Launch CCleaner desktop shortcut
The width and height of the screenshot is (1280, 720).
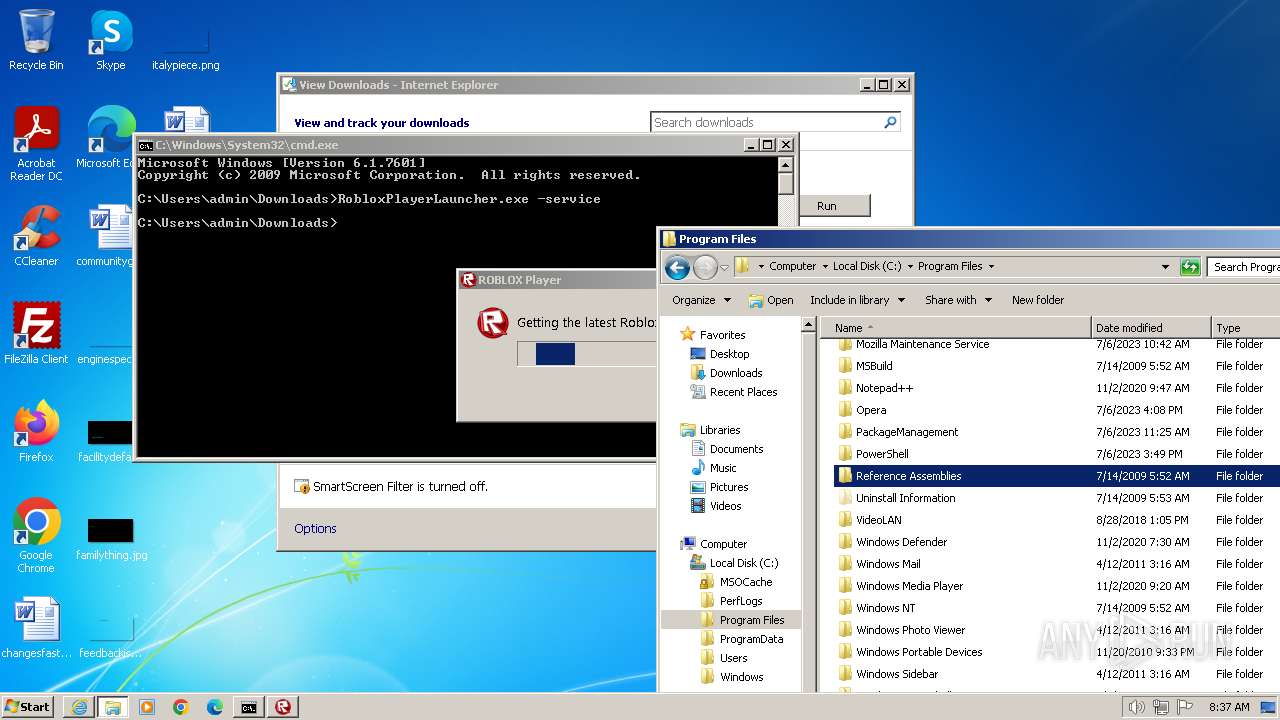tap(36, 236)
